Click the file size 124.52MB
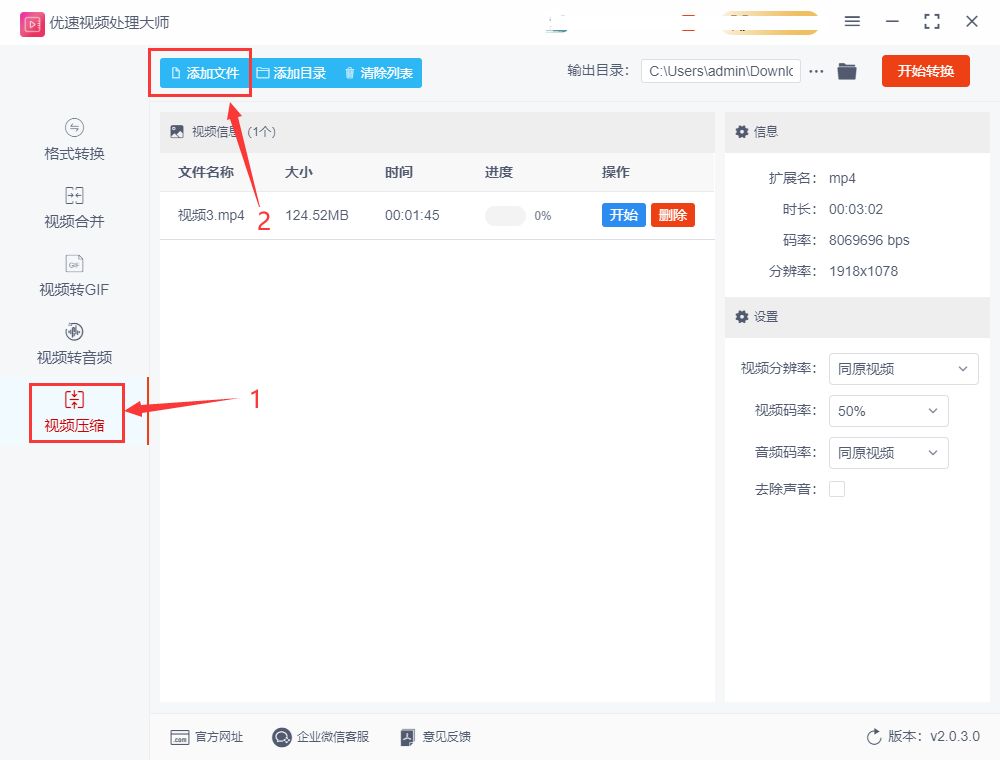 (x=317, y=215)
